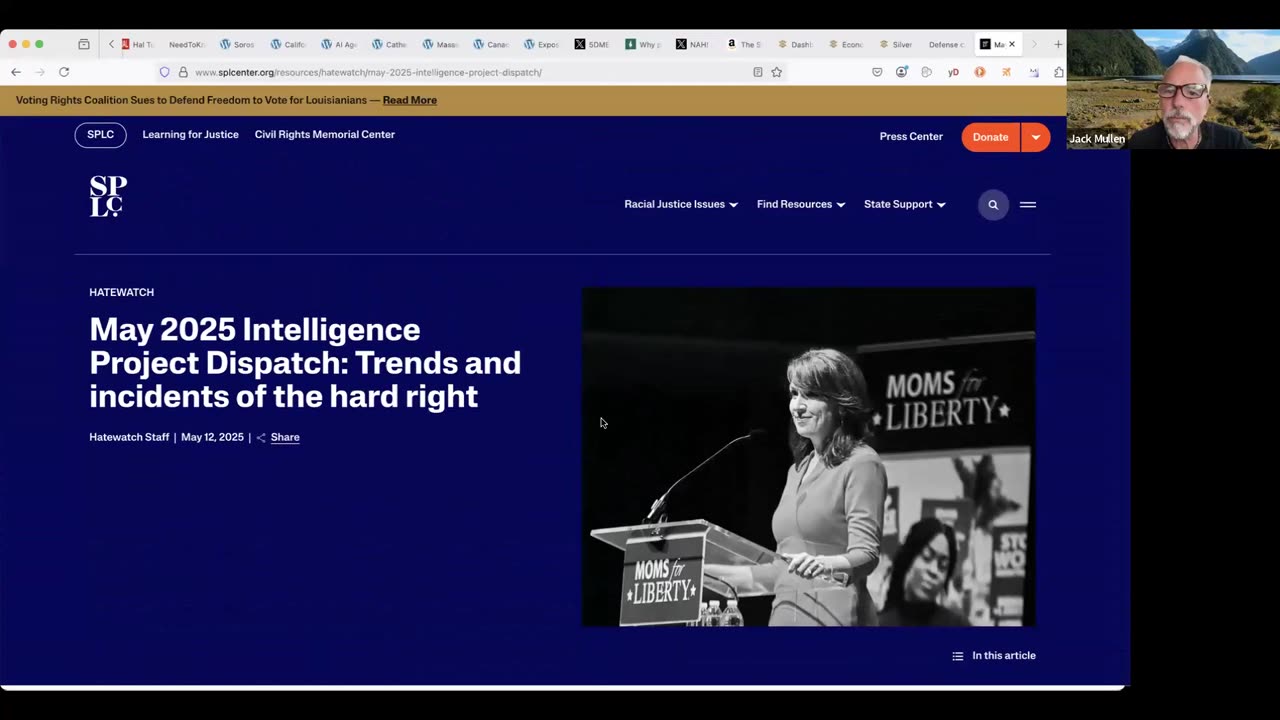Click Read More in the banner

[x=409, y=100]
